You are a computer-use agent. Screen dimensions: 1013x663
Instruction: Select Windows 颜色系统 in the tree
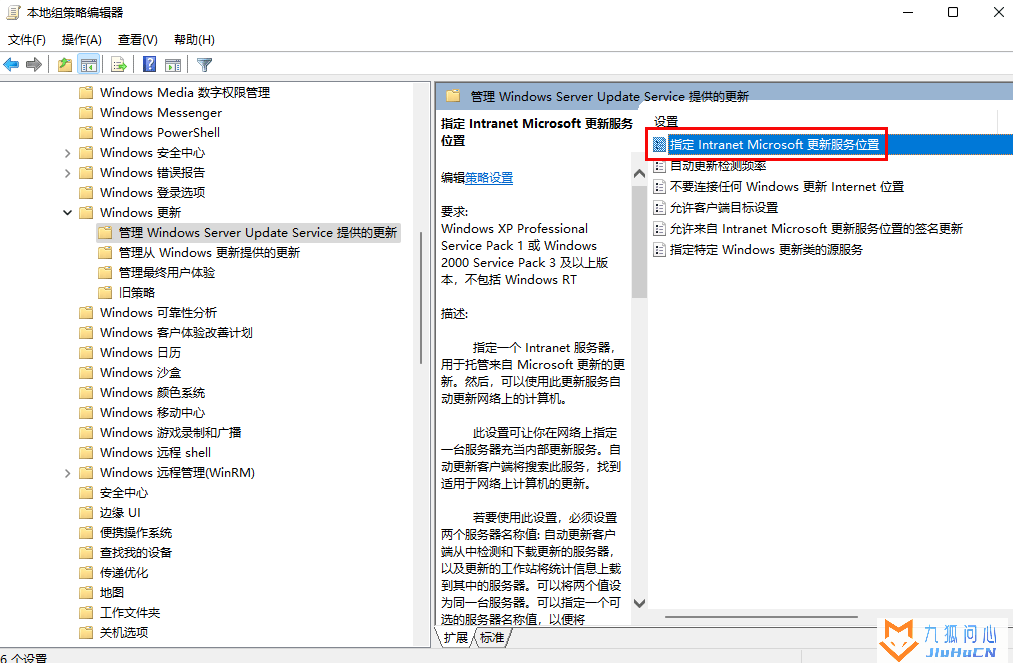152,393
